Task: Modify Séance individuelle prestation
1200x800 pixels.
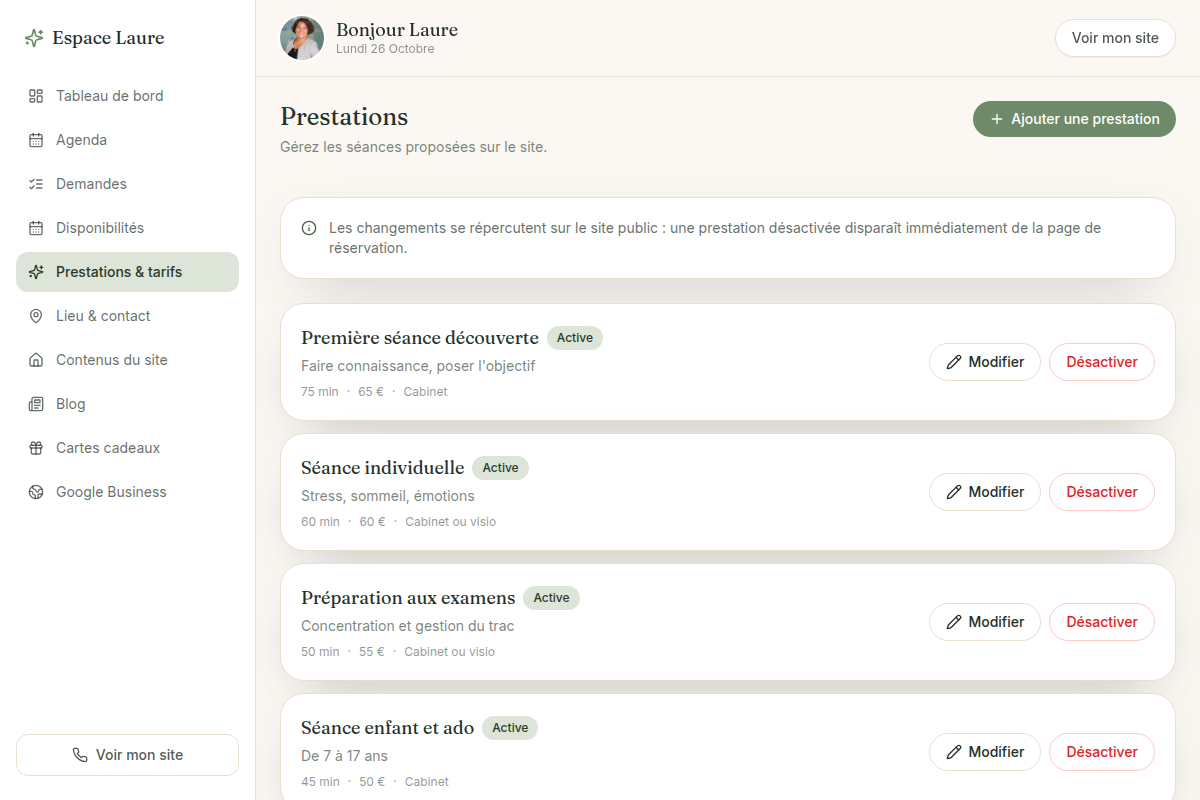Action: point(985,492)
